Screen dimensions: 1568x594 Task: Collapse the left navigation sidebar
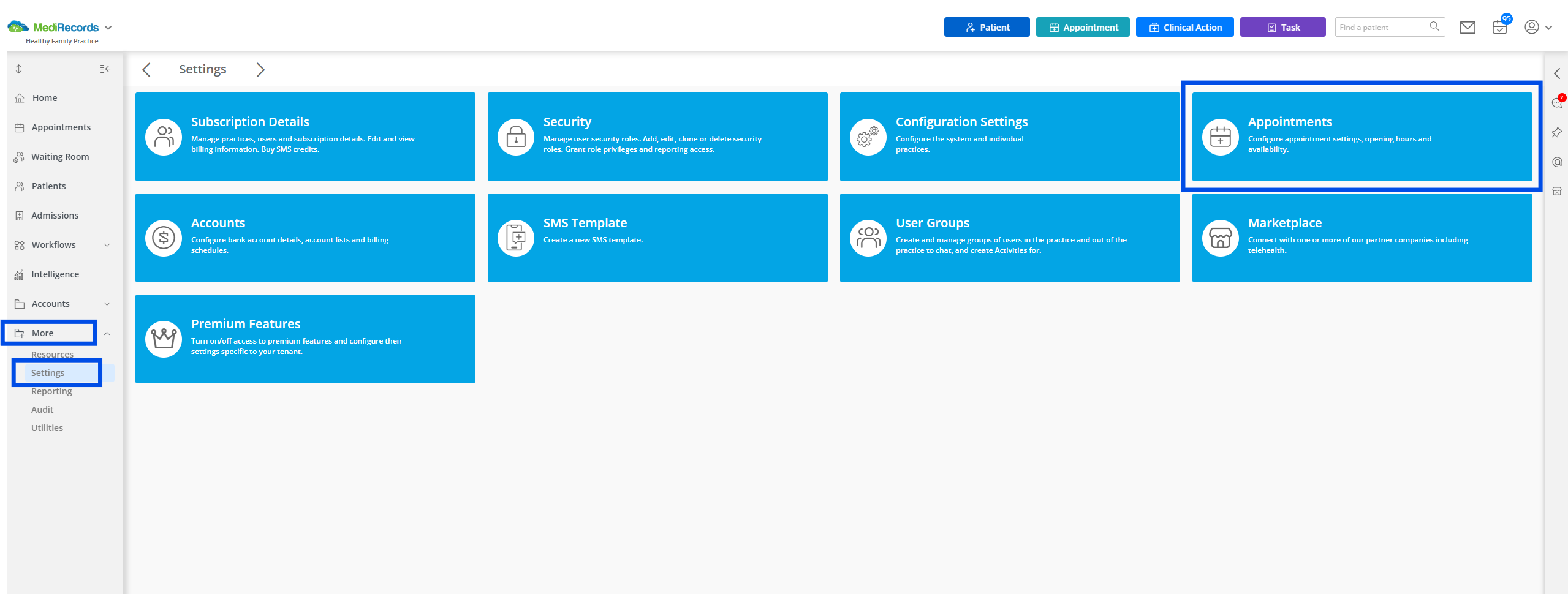pyautogui.click(x=104, y=69)
